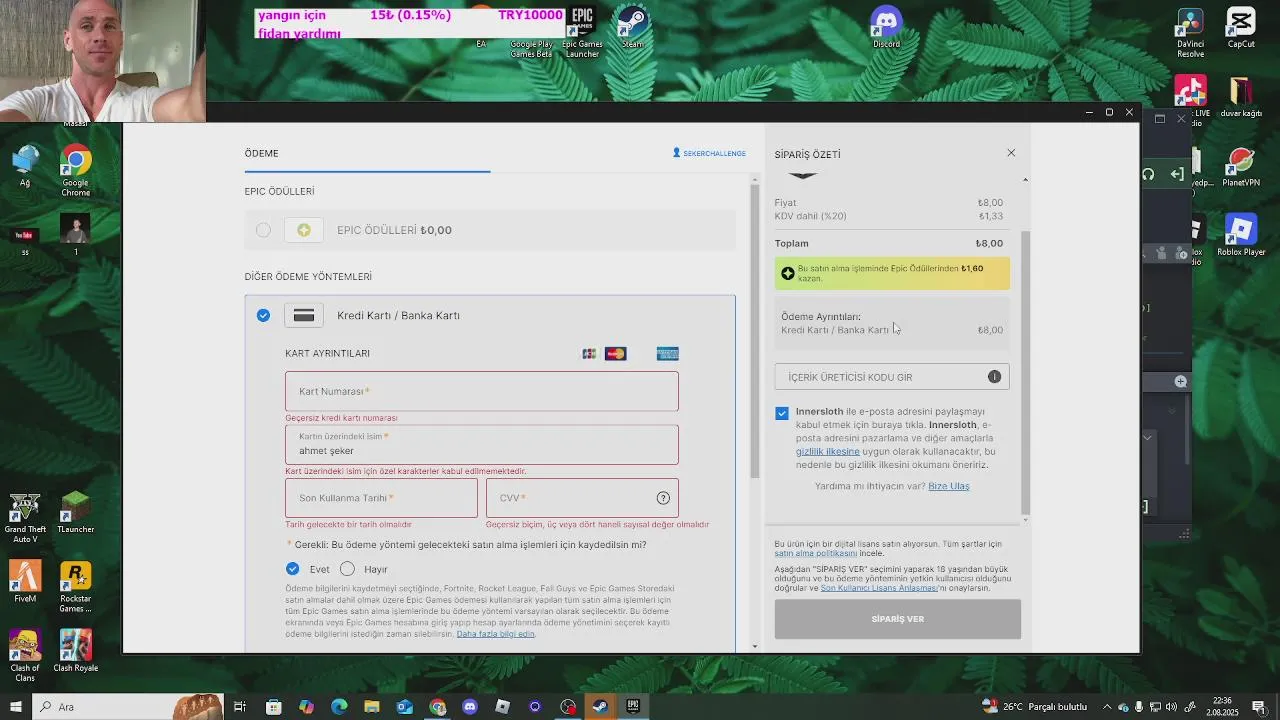Viewport: 1280px width, 720px height.
Task: Open the duvar kağıdı desktop folder
Action: pyautogui.click(x=1241, y=97)
